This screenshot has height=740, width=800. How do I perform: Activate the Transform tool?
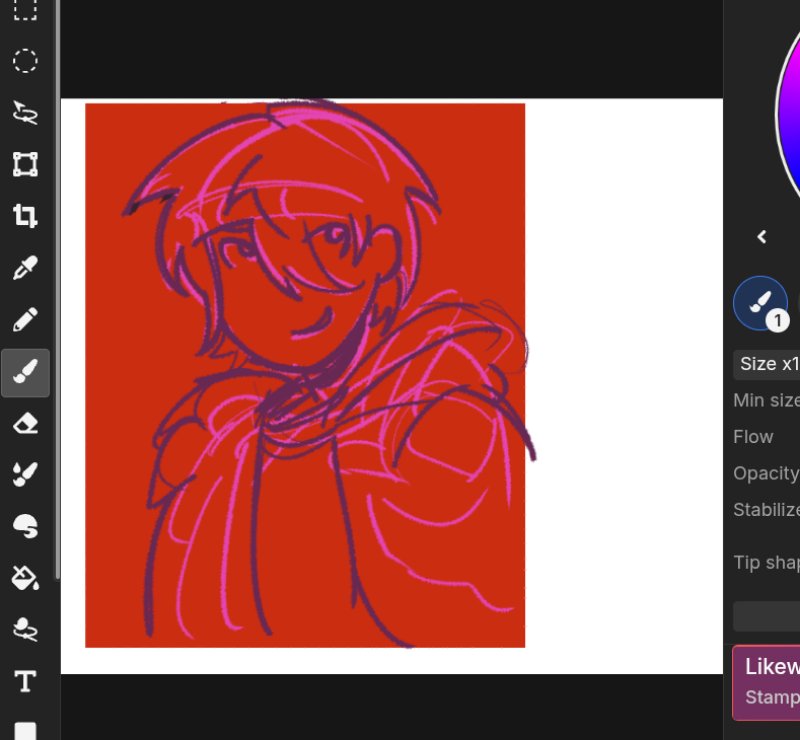click(x=25, y=164)
